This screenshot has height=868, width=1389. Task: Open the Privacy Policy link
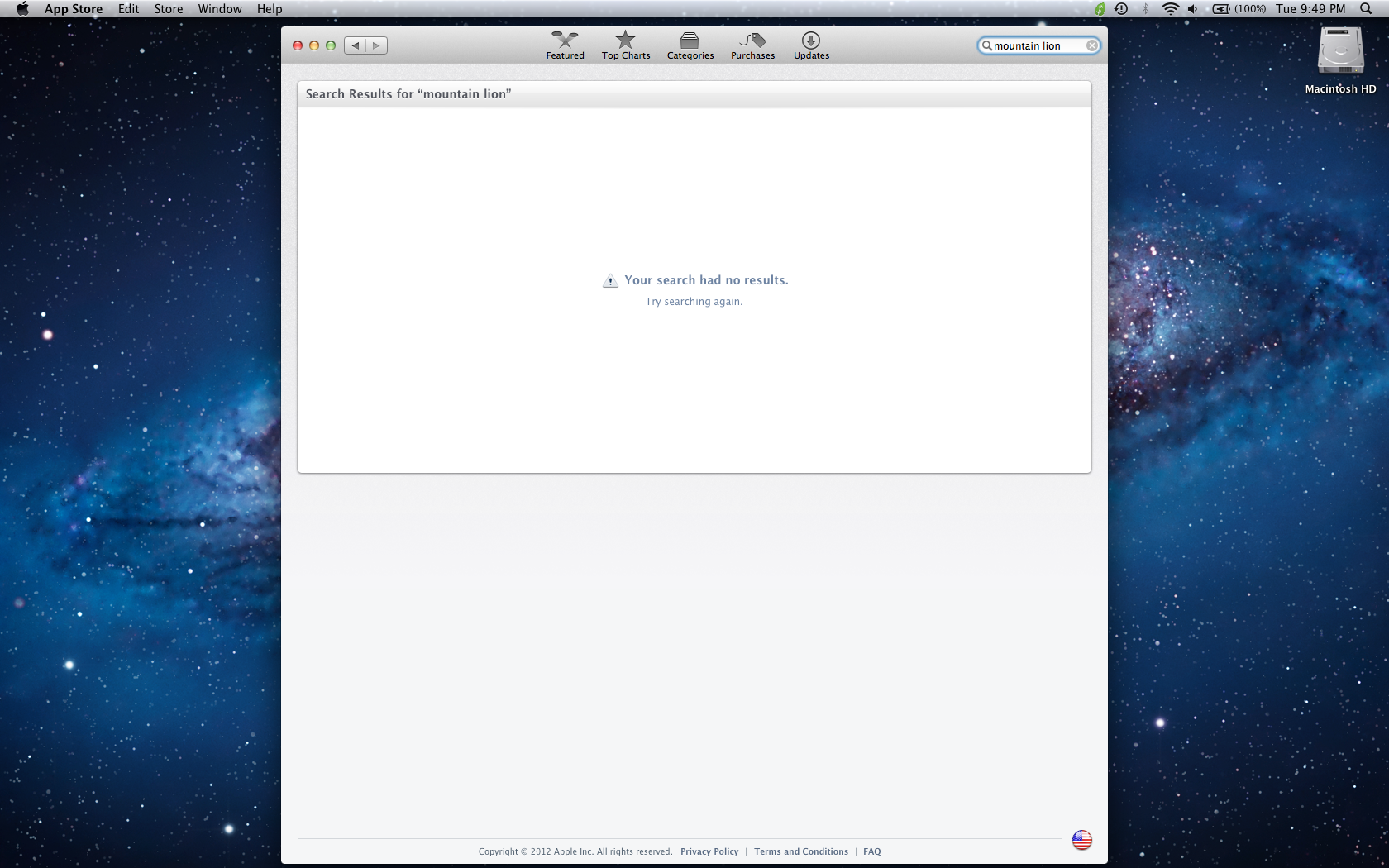(x=709, y=851)
